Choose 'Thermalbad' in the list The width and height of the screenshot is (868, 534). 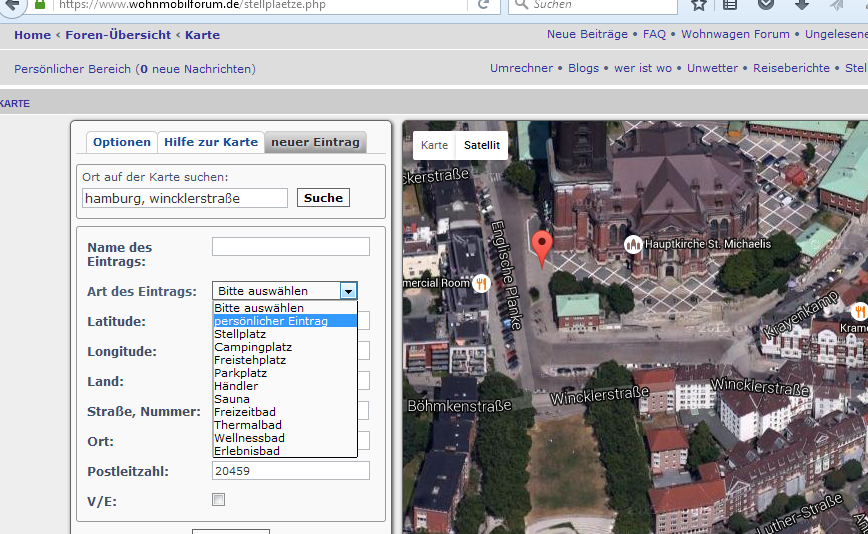coord(285,425)
